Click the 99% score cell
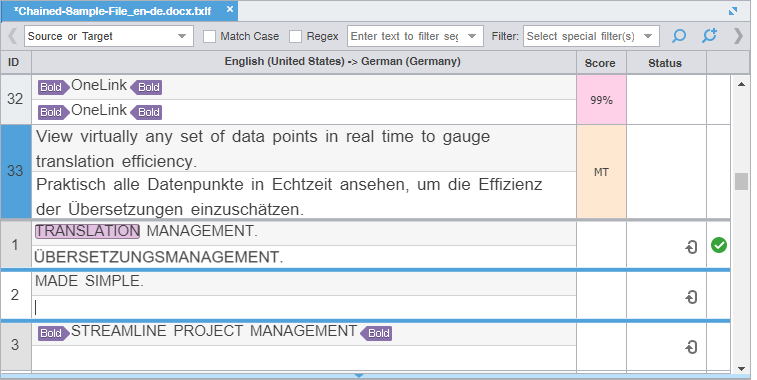The image size is (757, 380). click(x=602, y=100)
